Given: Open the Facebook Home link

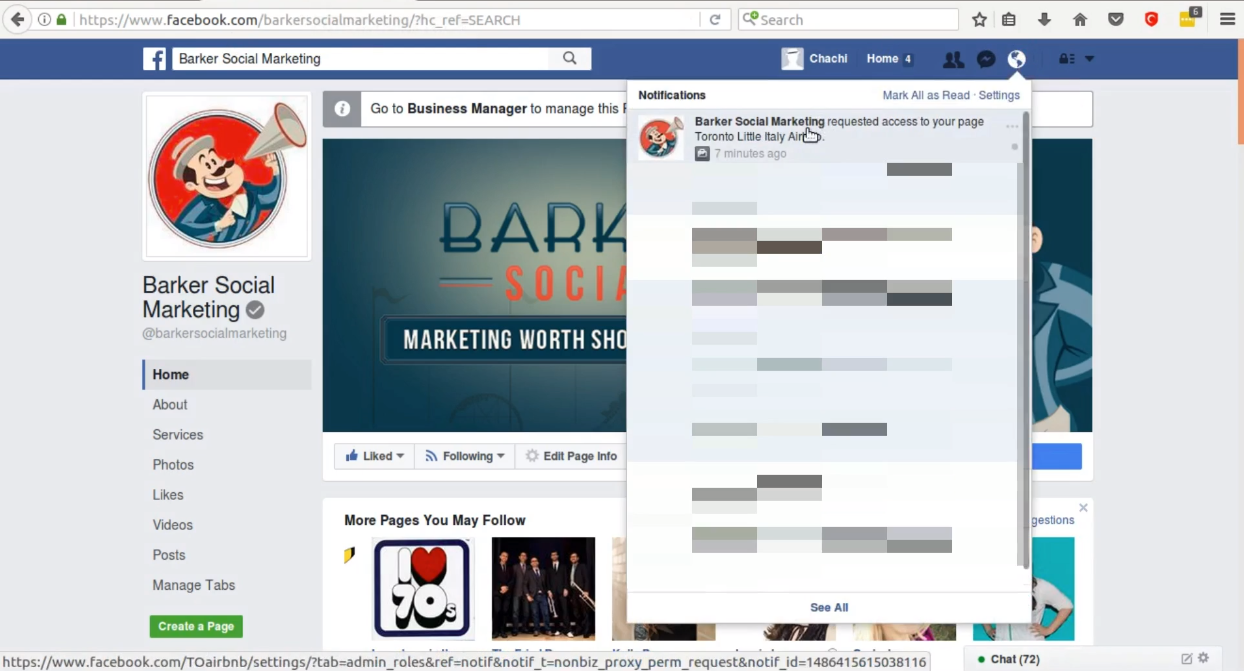Looking at the screenshot, I should click(x=882, y=59).
